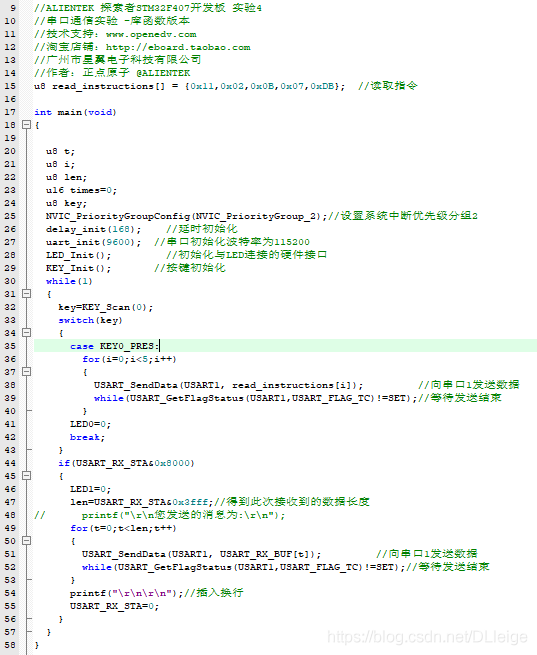Collapse the if block fold at line 45

tap(26, 475)
